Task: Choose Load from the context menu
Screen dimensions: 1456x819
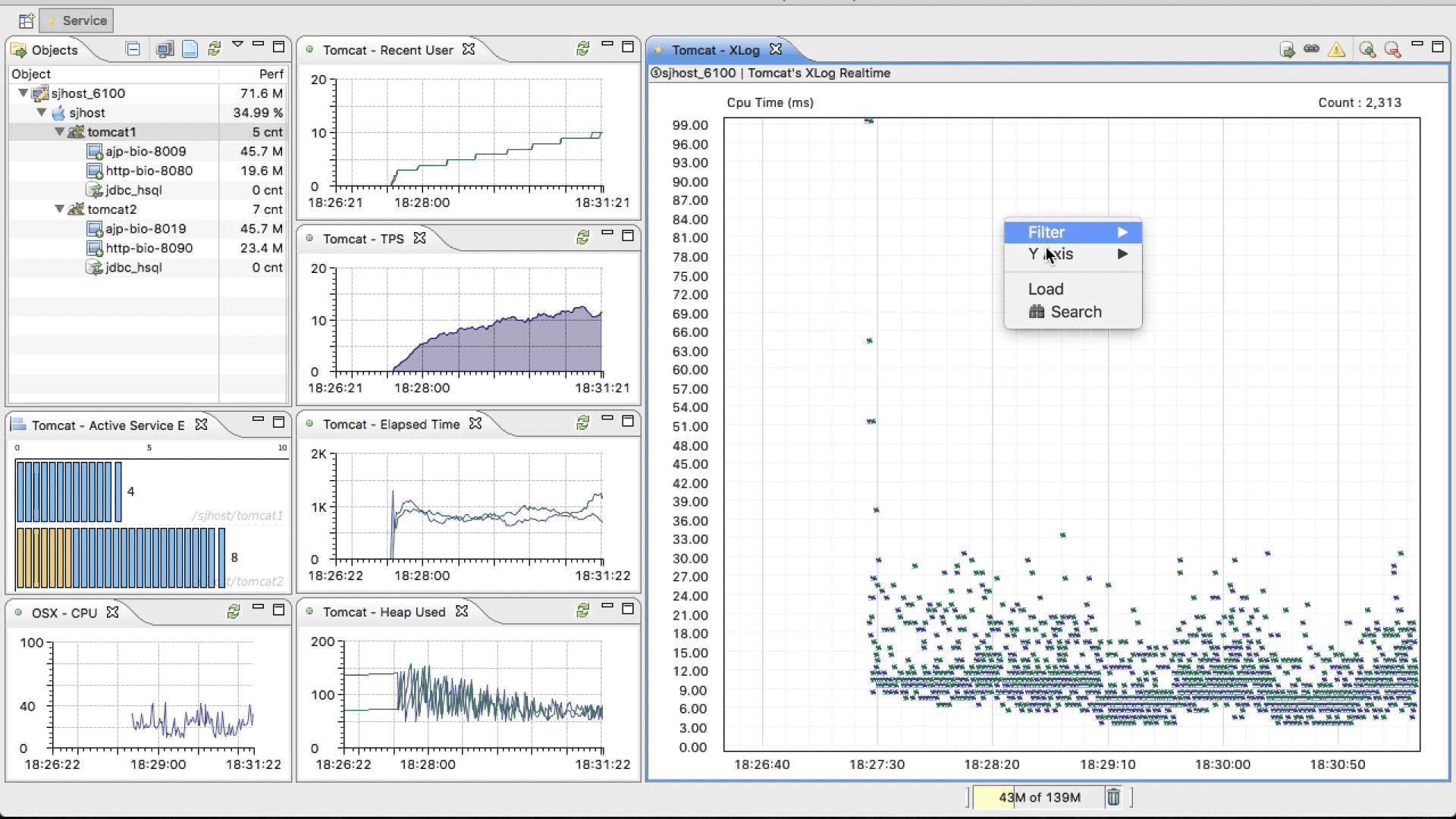Action: pos(1072,289)
